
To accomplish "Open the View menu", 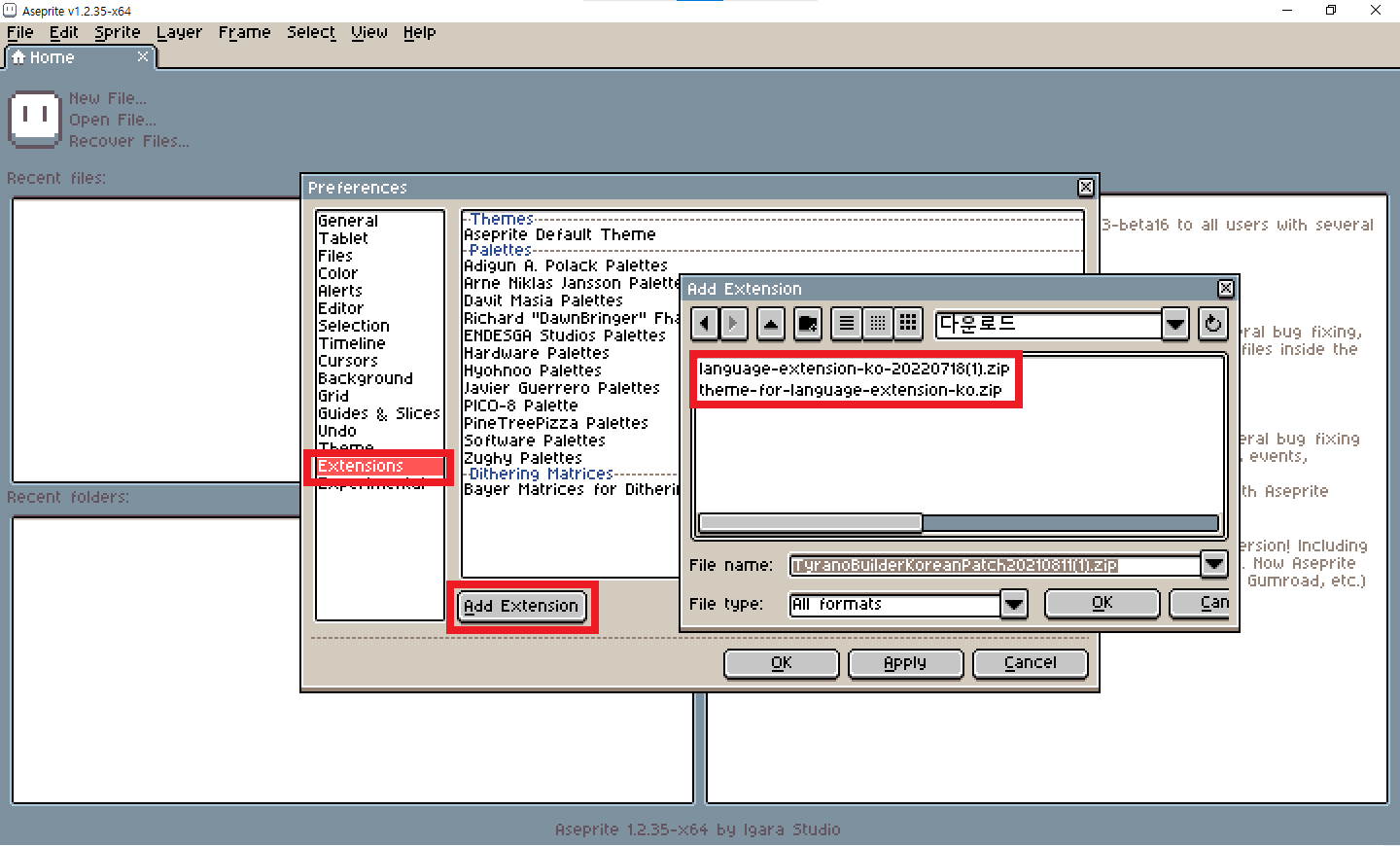I will pyautogui.click(x=369, y=32).
